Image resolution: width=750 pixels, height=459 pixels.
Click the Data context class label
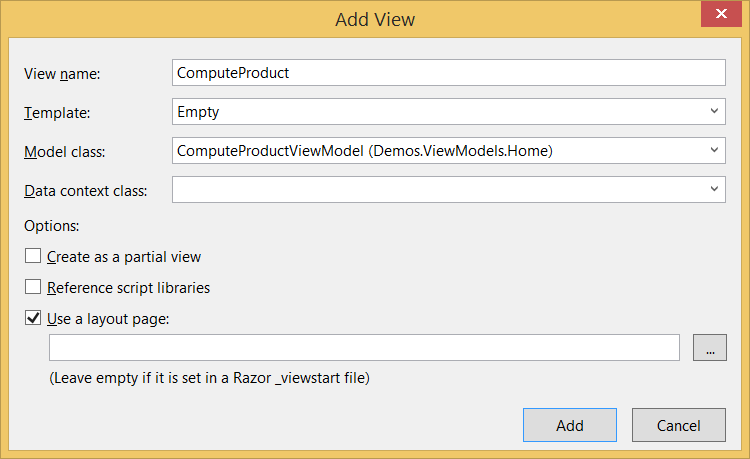(85, 190)
